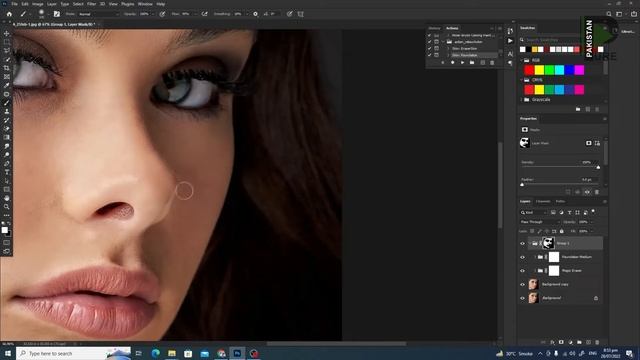Open the search icon at top right
Image resolution: width=640 pixels, height=360 pixels.
609,14
